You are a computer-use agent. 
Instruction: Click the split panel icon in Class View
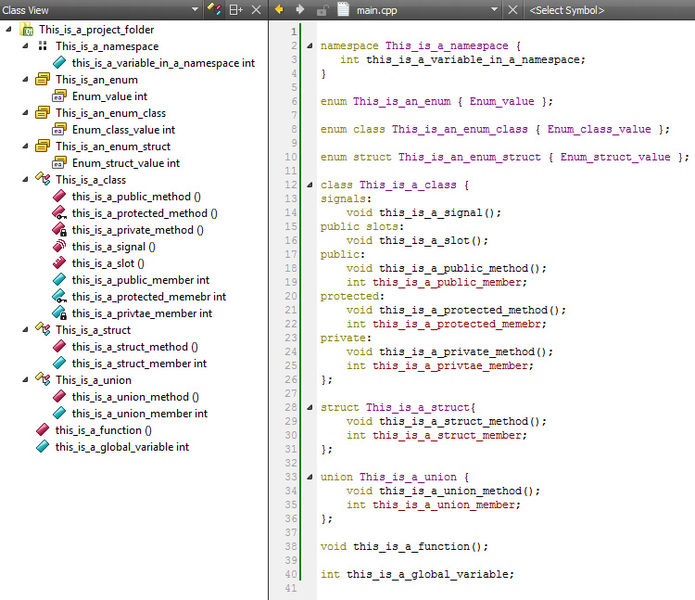point(235,10)
